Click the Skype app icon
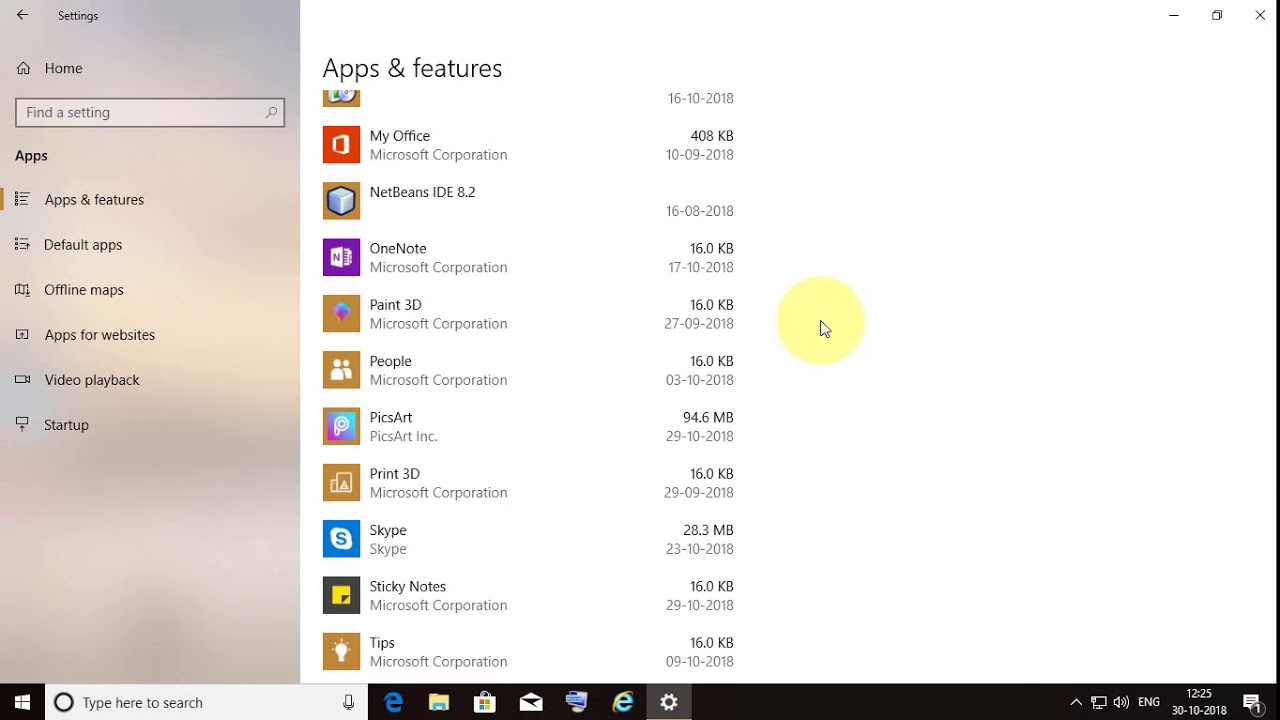The width and height of the screenshot is (1280, 720). [x=341, y=539]
